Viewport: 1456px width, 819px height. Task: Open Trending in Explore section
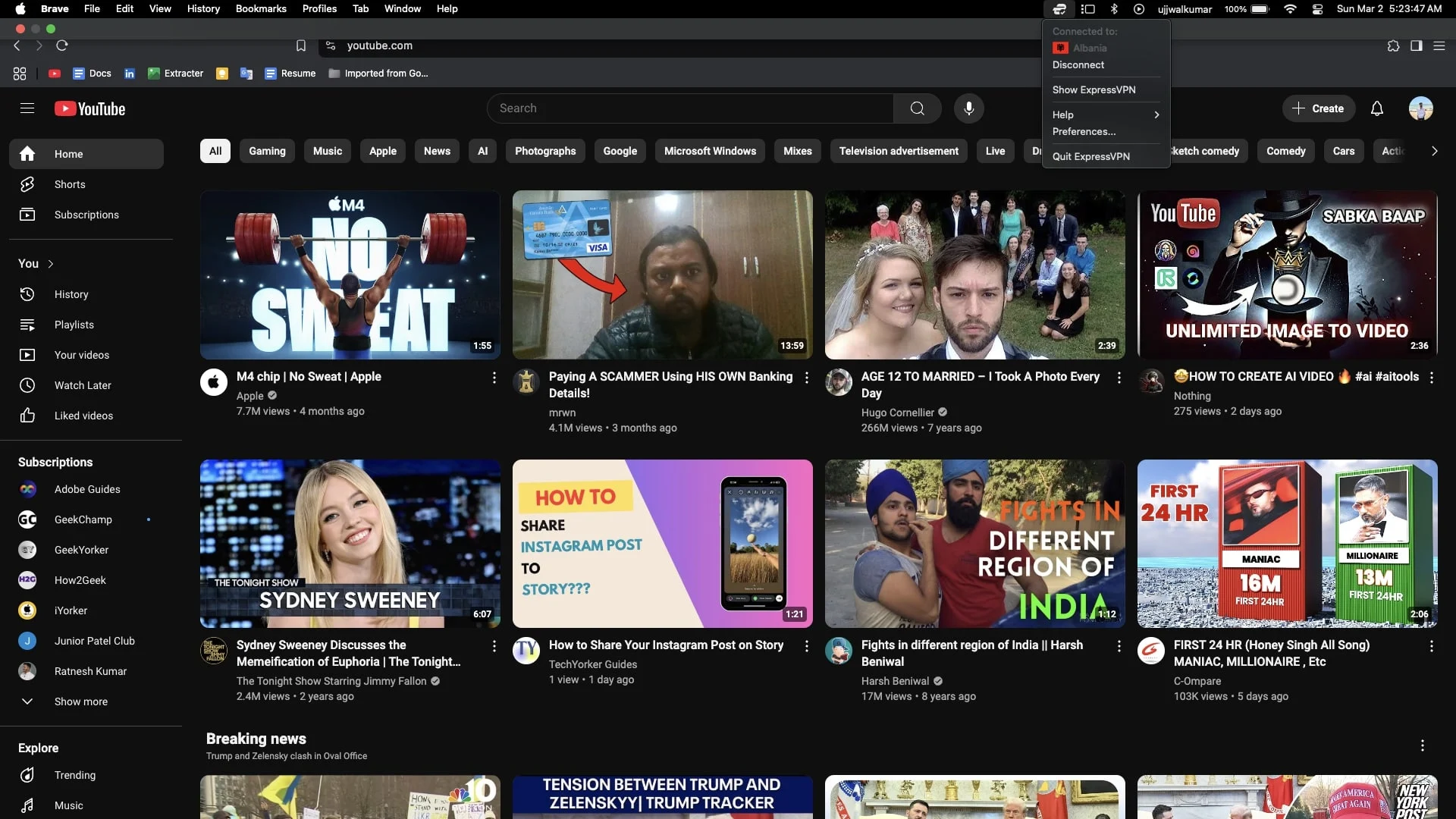click(x=86, y=775)
